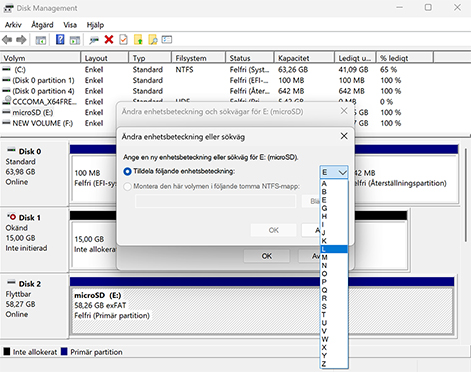The image size is (471, 372).
Task: Select 'Tilldela följande enhetsbeteckning' radio button
Action: point(127,172)
